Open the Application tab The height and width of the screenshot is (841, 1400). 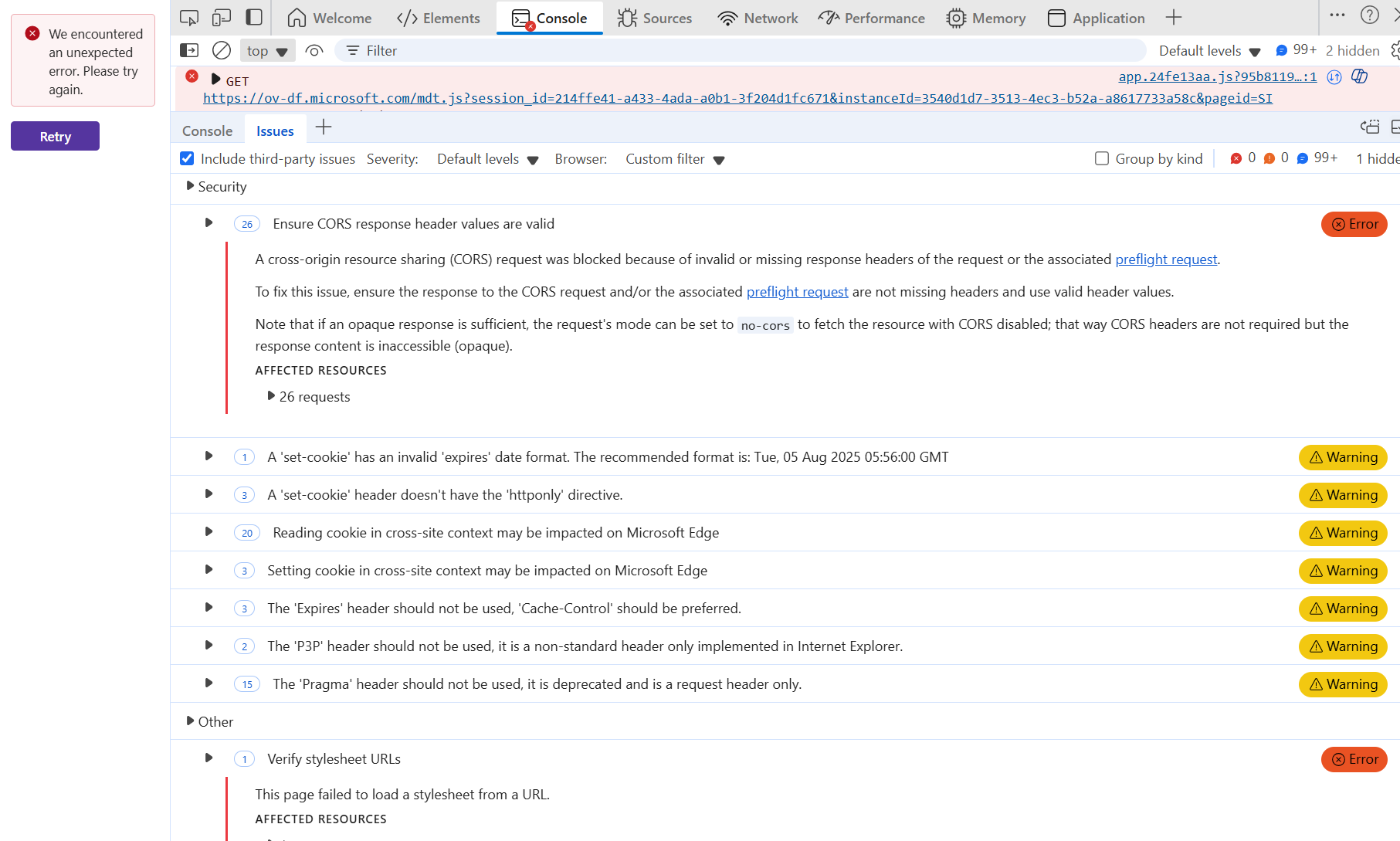pyautogui.click(x=1097, y=18)
